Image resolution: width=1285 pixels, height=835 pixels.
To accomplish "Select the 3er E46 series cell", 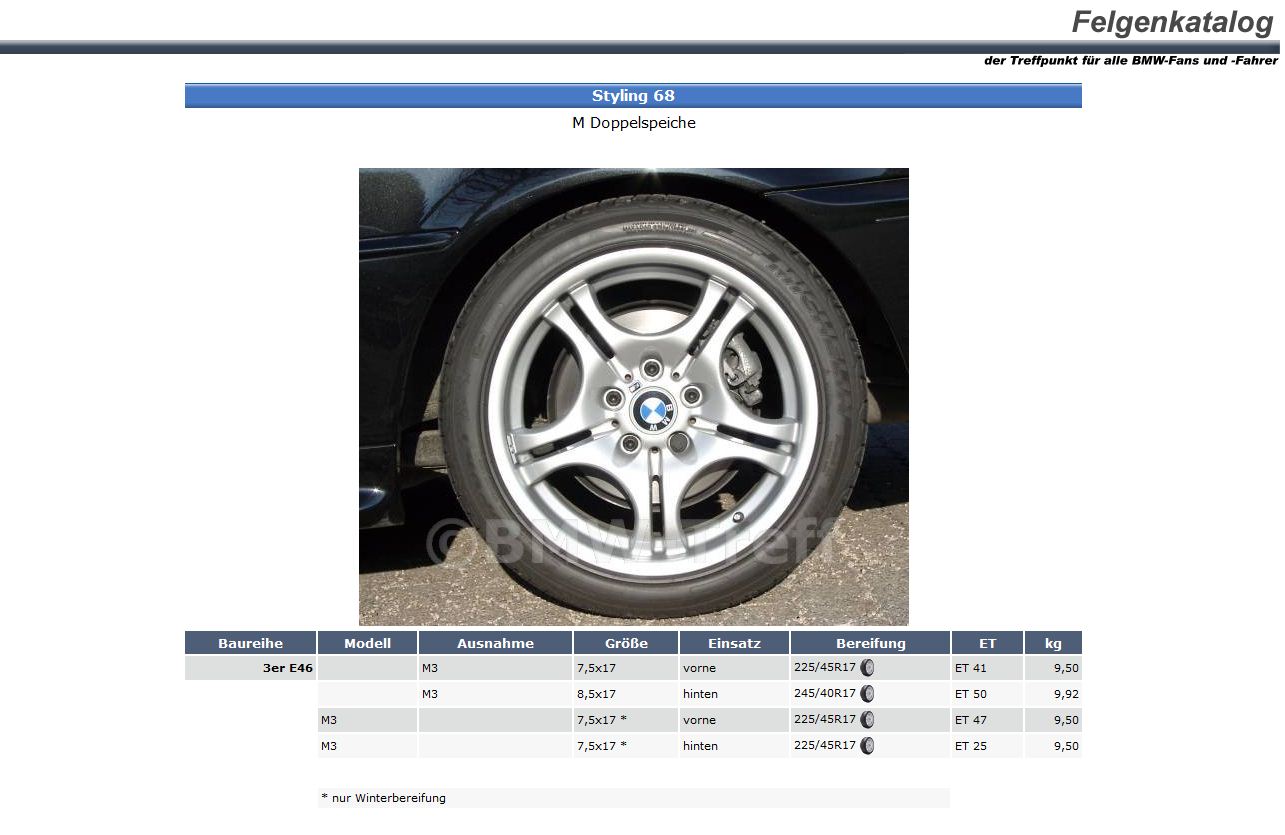I will [x=250, y=668].
